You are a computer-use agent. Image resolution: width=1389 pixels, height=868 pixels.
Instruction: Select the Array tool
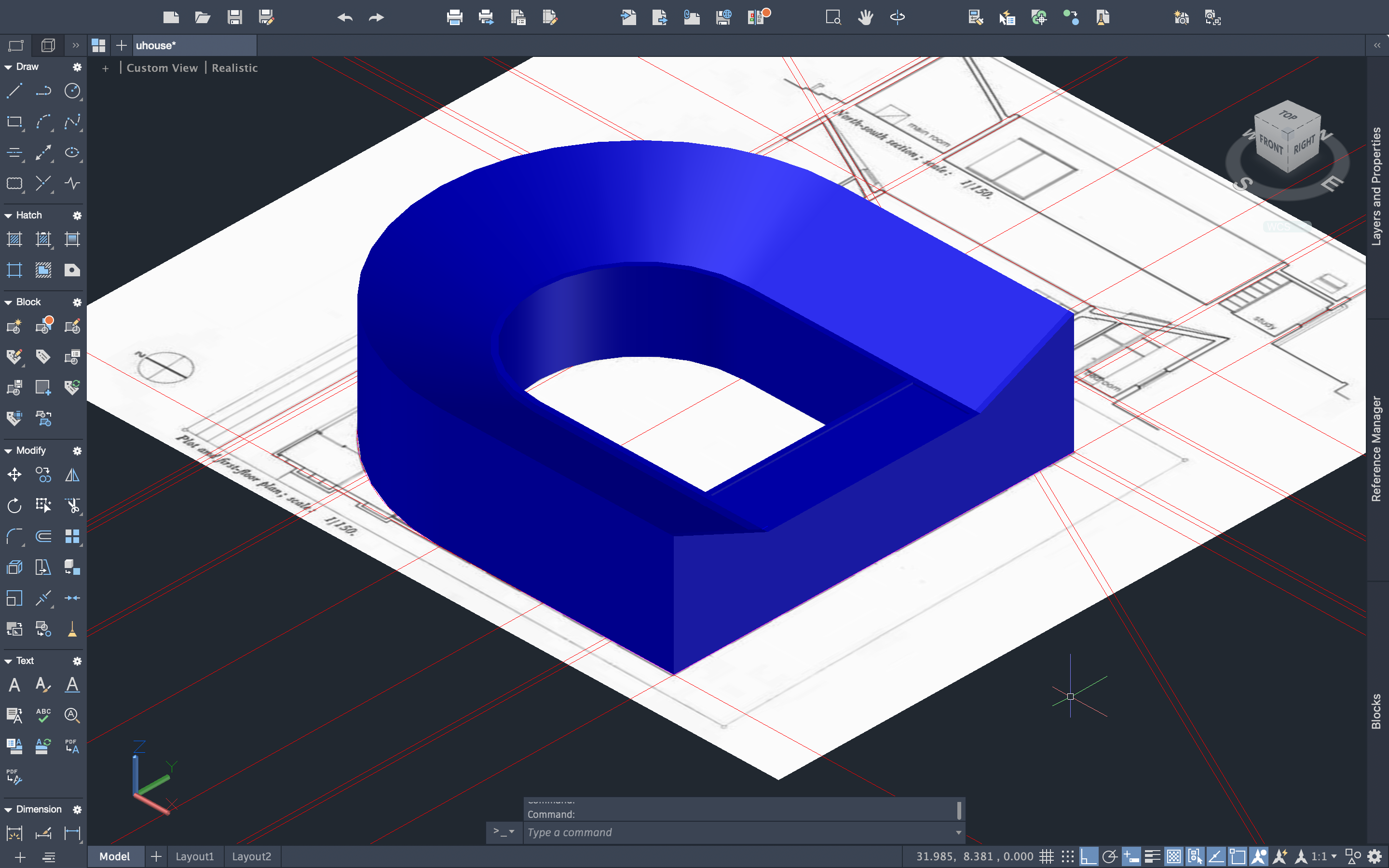click(72, 536)
